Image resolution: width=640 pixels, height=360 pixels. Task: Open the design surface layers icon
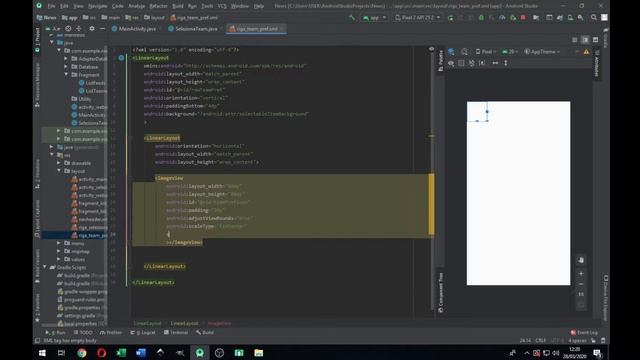[x=451, y=52]
